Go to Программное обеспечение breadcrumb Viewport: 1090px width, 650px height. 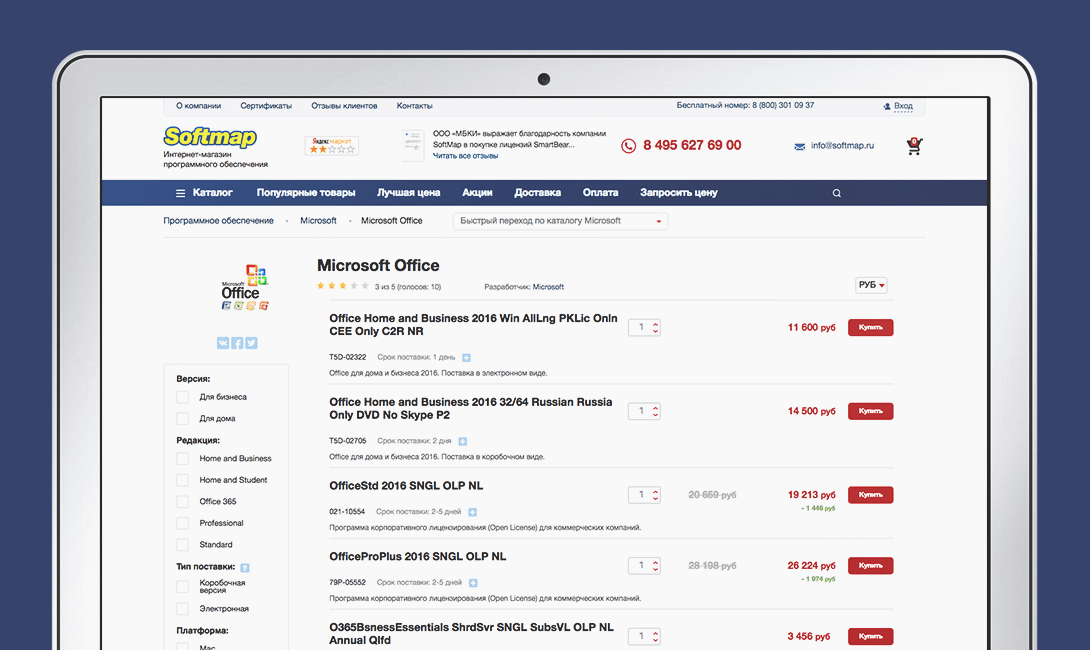coord(218,221)
